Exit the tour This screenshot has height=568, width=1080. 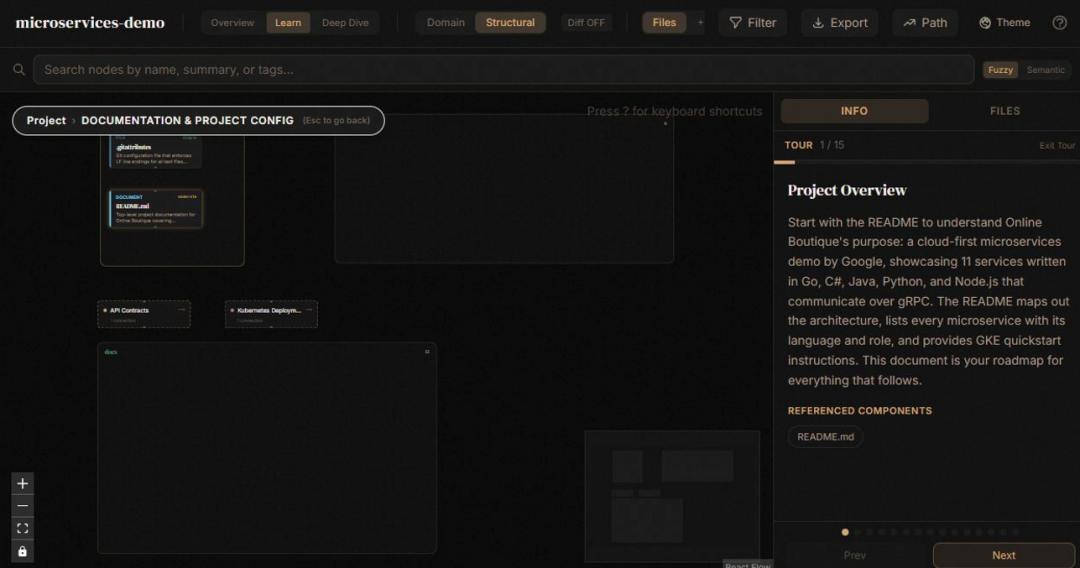1057,145
